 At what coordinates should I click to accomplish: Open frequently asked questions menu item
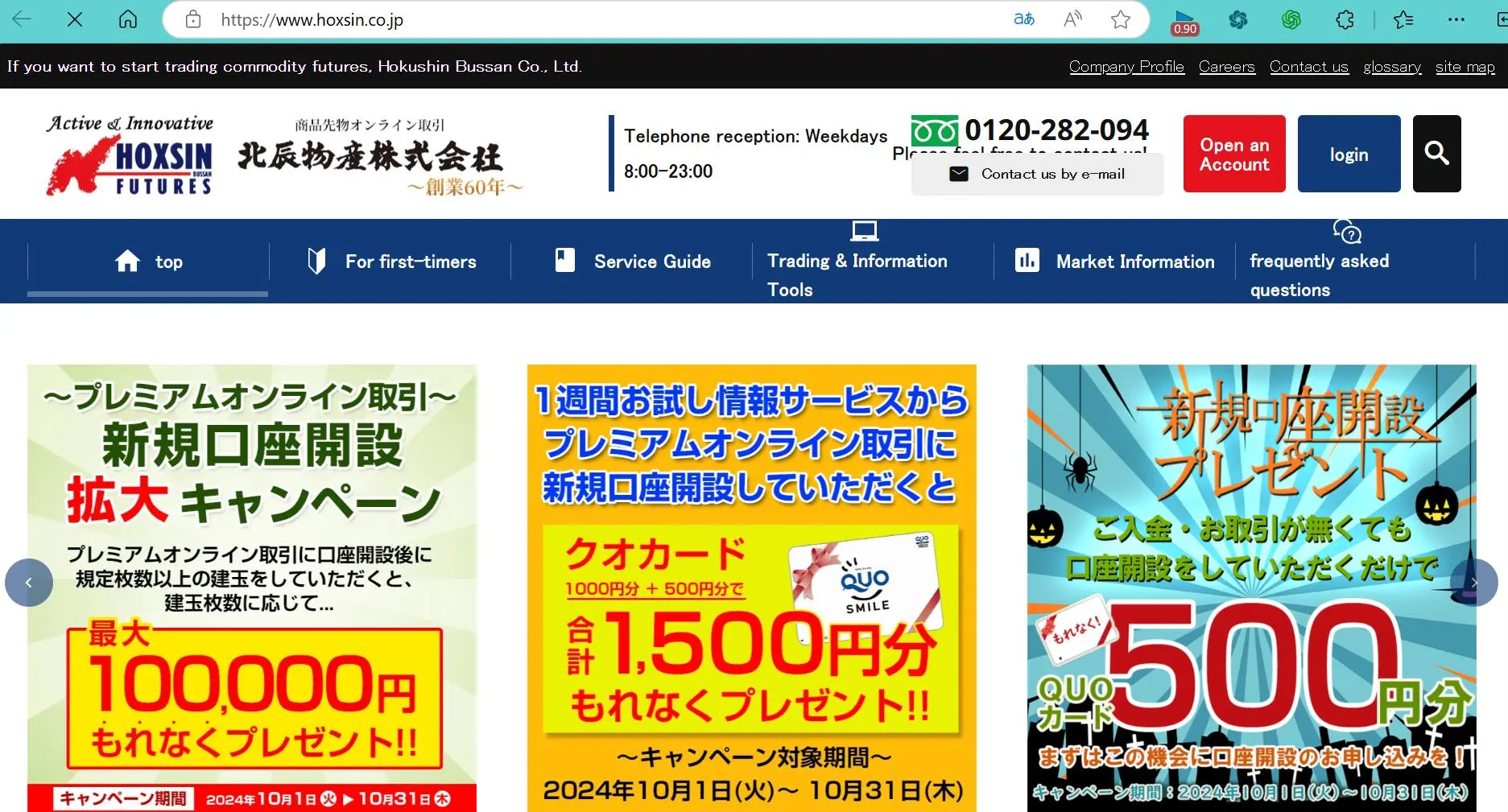point(1356,262)
